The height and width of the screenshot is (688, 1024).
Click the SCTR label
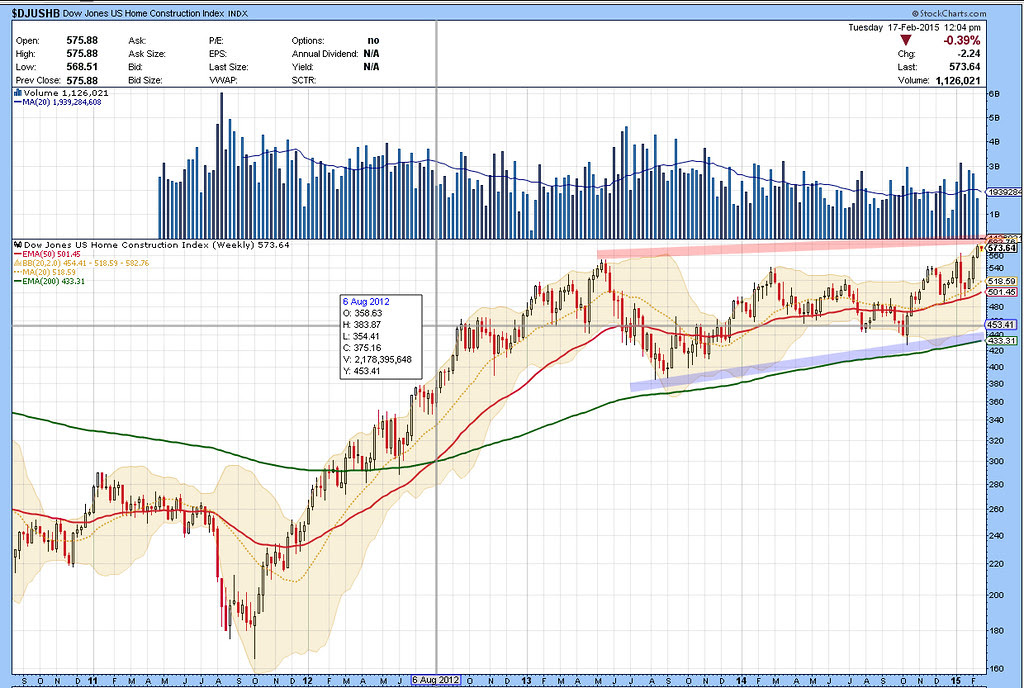tap(304, 80)
